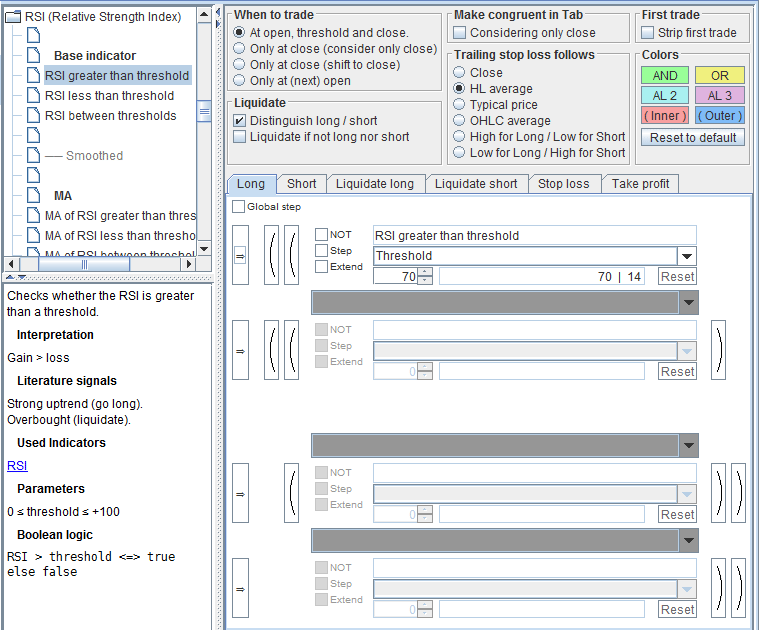Viewport: 759px width, 630px height.
Task: Select 'High for Long / Low for Short'
Action: [x=459, y=136]
